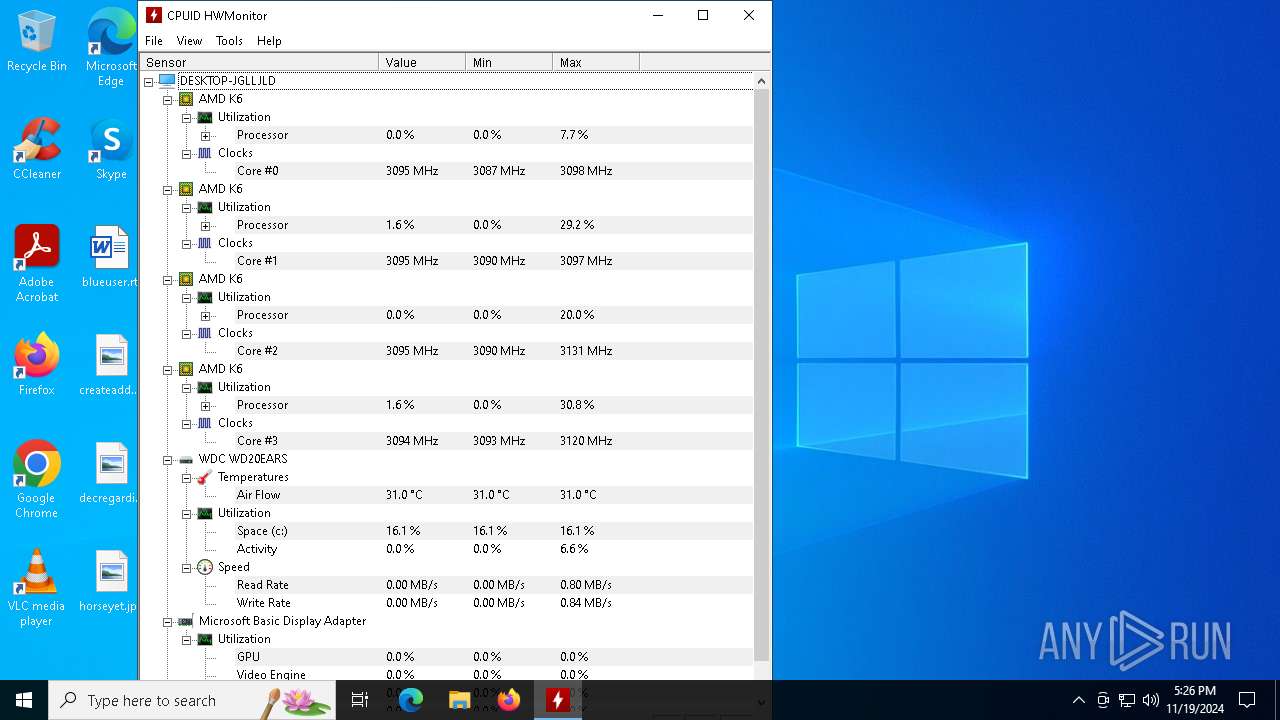Click chip icon of AMD K6 above Core #3
Viewport: 1280px width, 720px height.
[186, 369]
